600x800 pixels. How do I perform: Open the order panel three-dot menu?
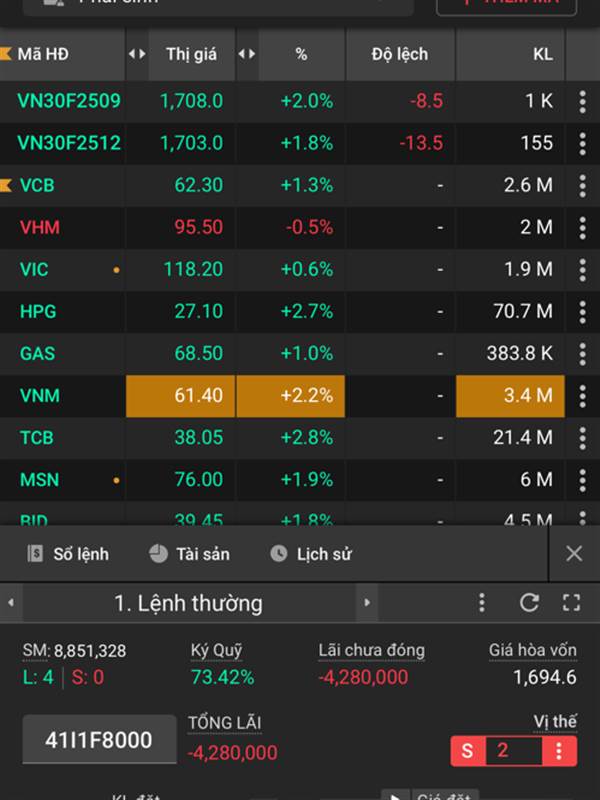pos(482,603)
